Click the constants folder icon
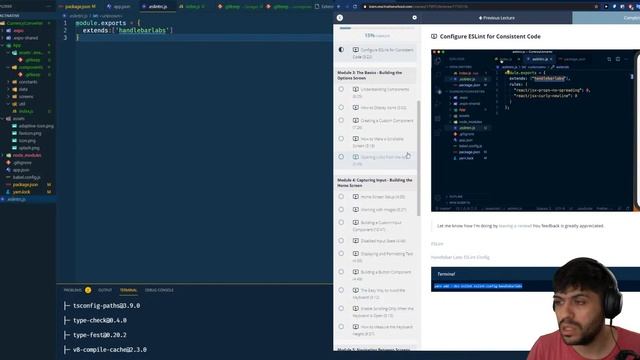The image size is (640, 360). click(x=15, y=82)
